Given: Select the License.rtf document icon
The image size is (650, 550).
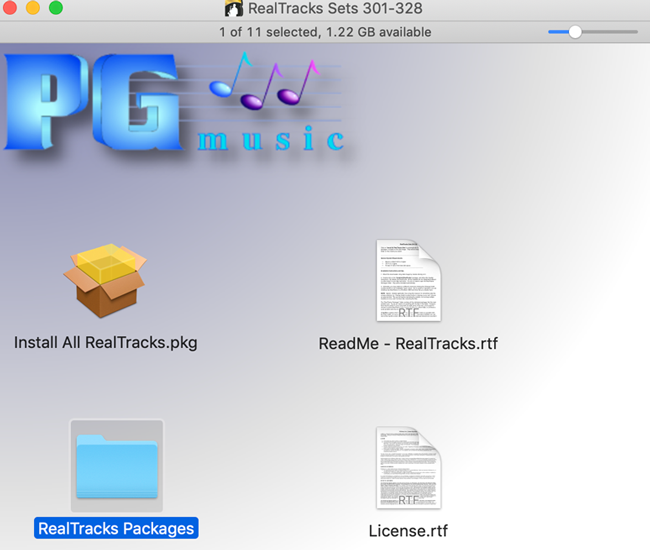Looking at the screenshot, I should (x=408, y=468).
